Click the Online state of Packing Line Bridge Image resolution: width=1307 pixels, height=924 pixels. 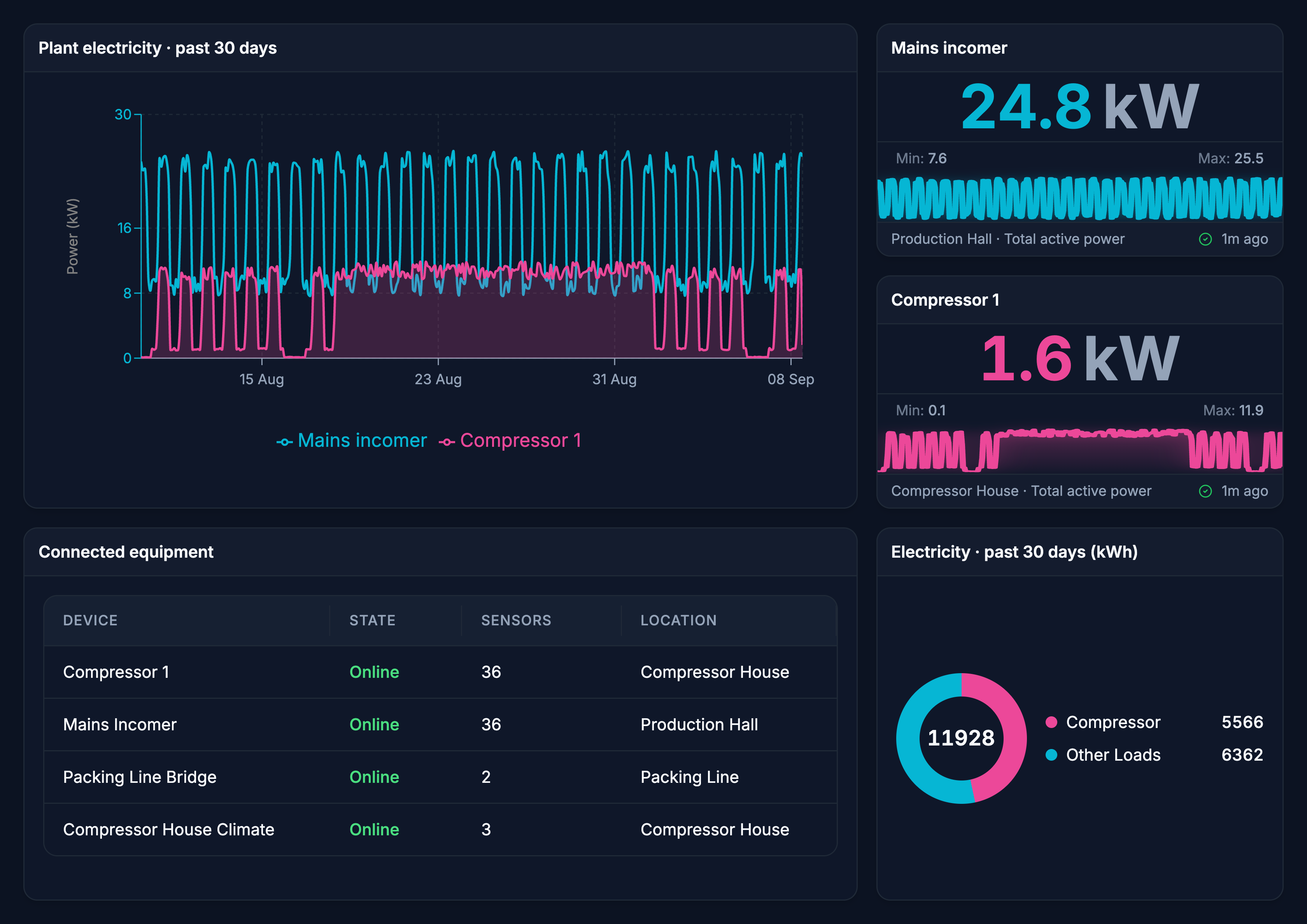point(374,777)
